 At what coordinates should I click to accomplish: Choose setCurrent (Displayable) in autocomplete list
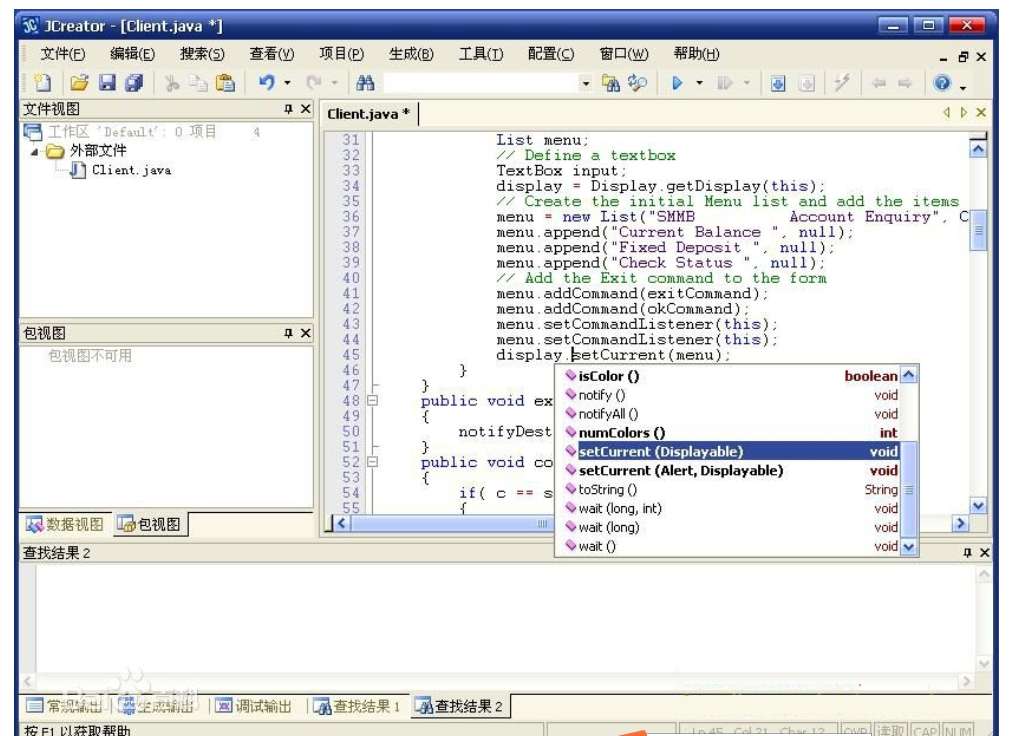tap(731, 452)
